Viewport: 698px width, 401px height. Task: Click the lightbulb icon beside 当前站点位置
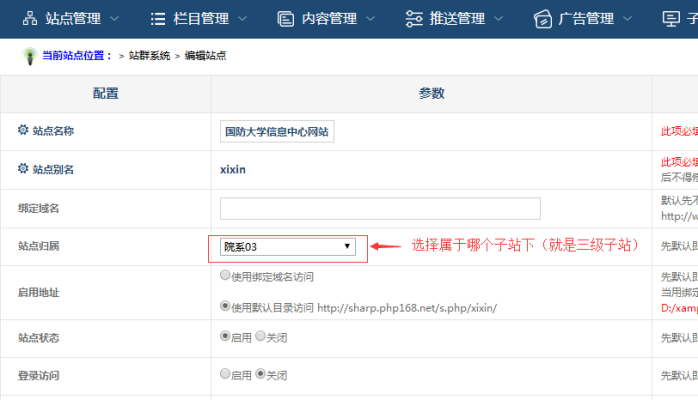[29, 56]
